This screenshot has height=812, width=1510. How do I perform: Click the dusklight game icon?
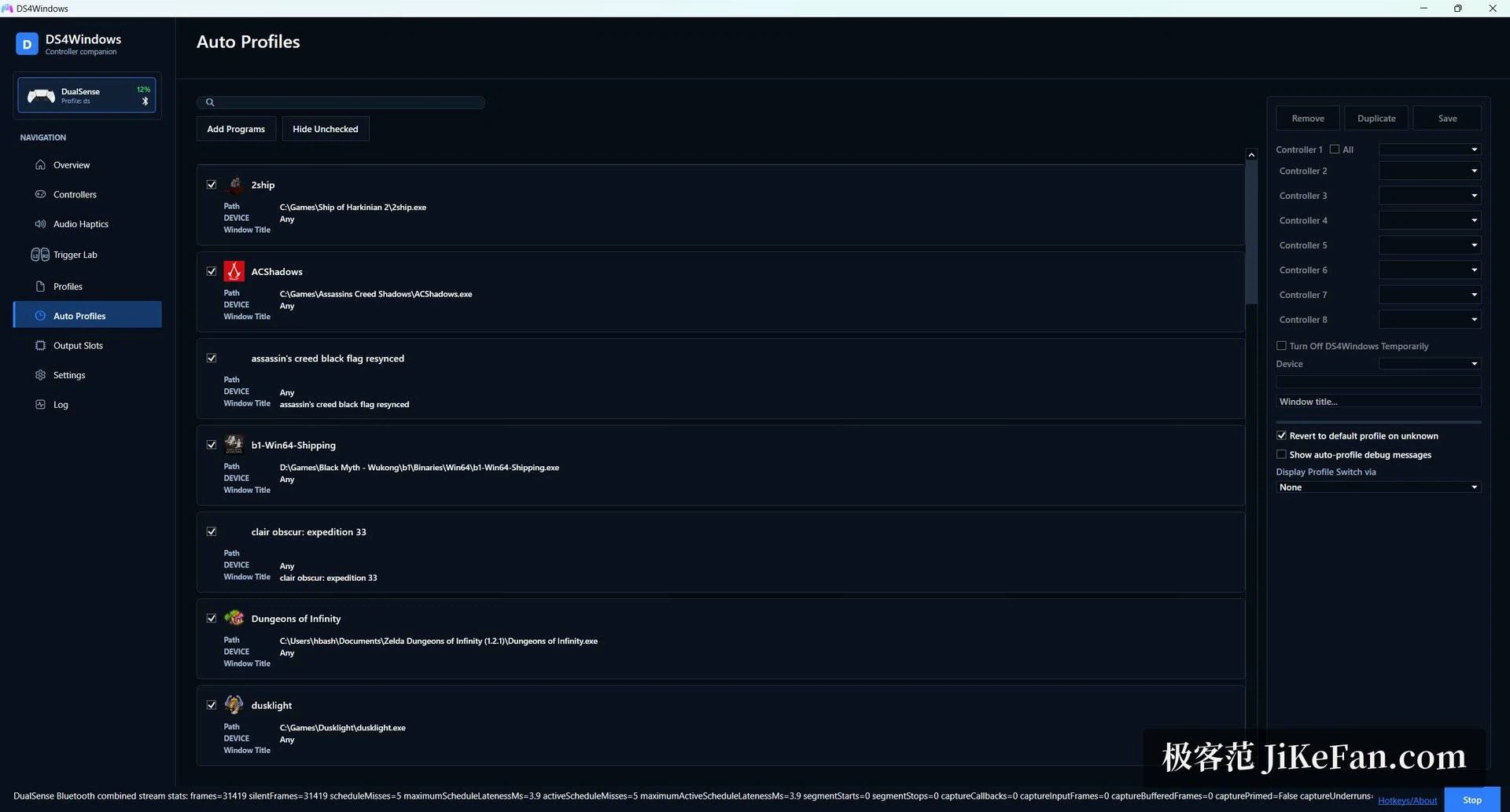click(x=234, y=705)
